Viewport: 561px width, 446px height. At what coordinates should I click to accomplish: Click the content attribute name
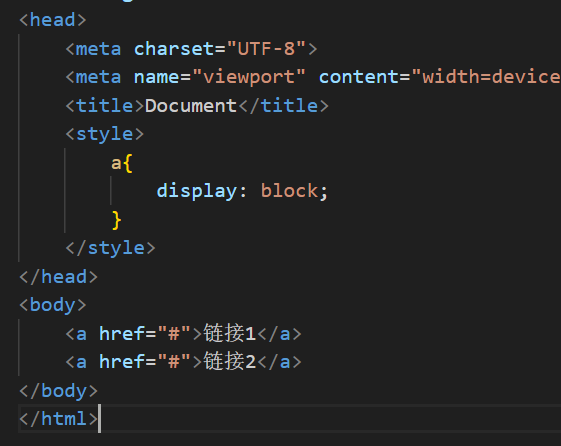(x=358, y=77)
